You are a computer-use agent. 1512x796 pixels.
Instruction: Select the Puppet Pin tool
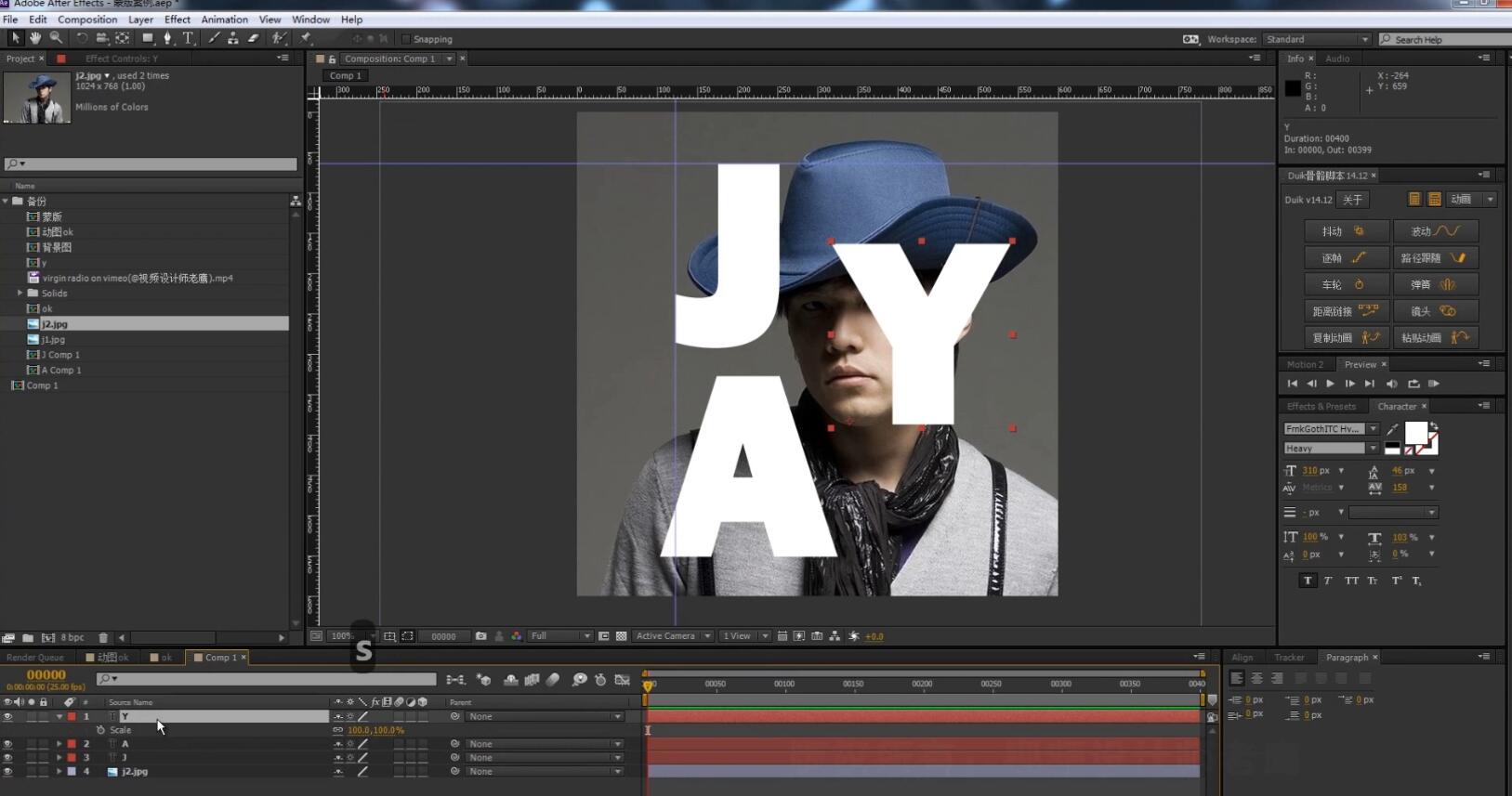[306, 38]
